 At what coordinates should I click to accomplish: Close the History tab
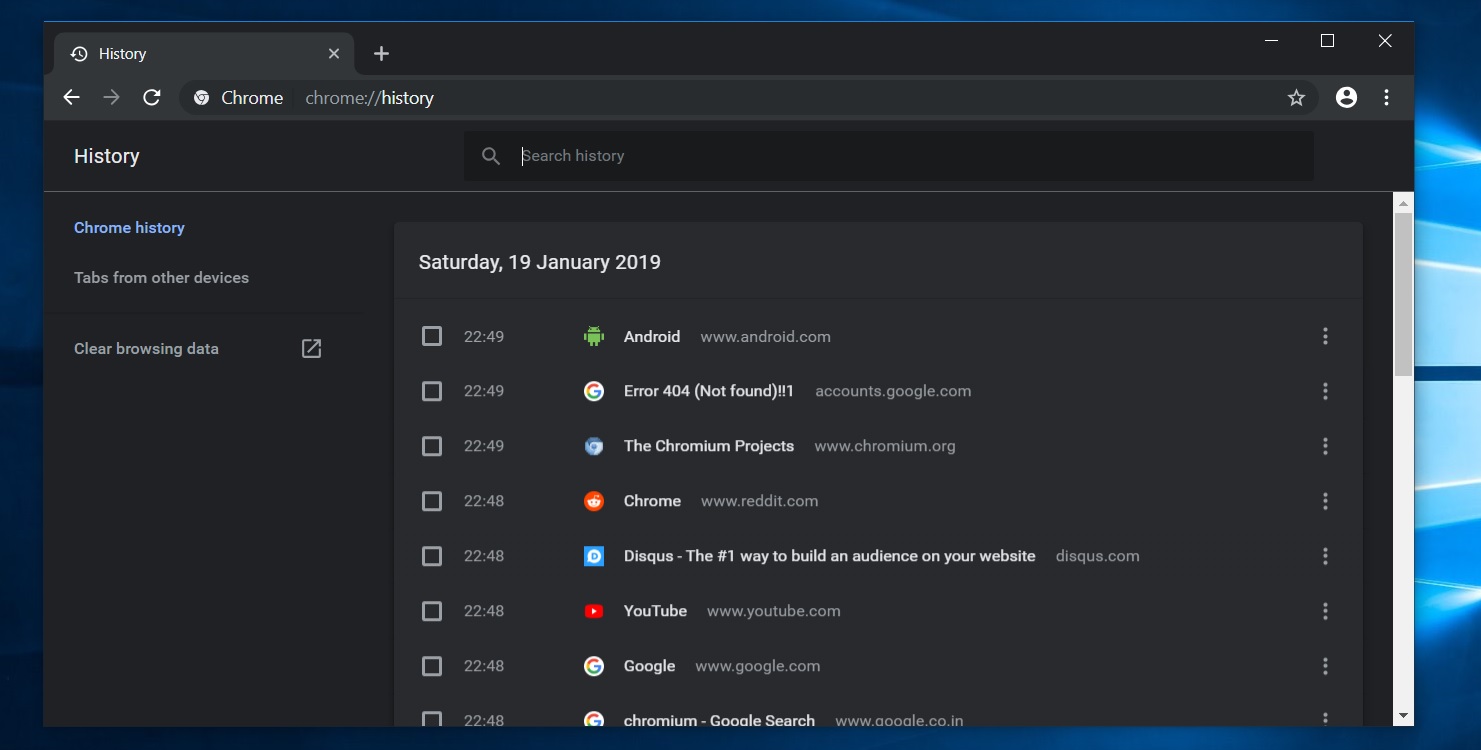click(334, 54)
